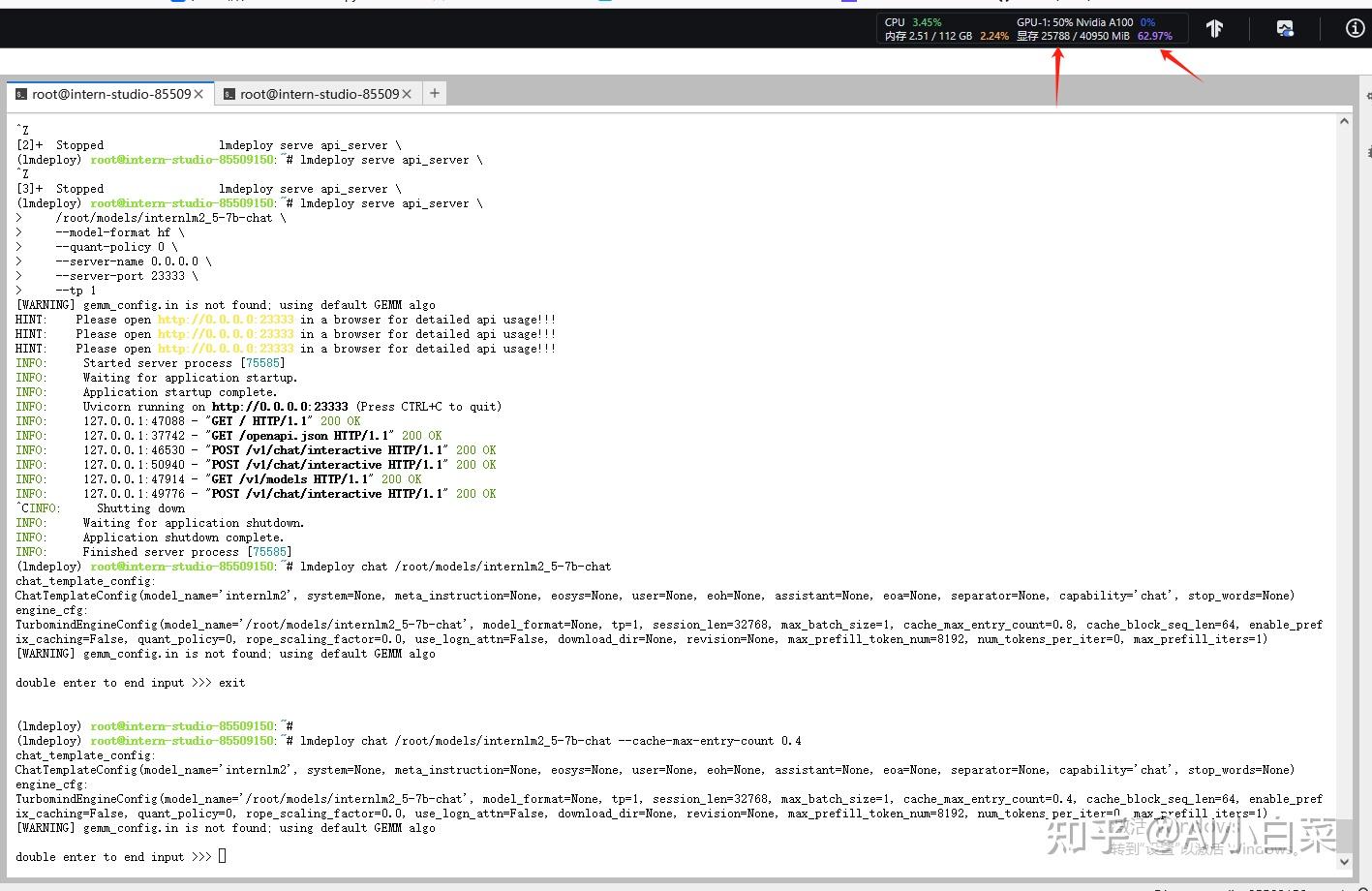
Task: Open the image viewer icon in top bar
Action: pos(1285,29)
